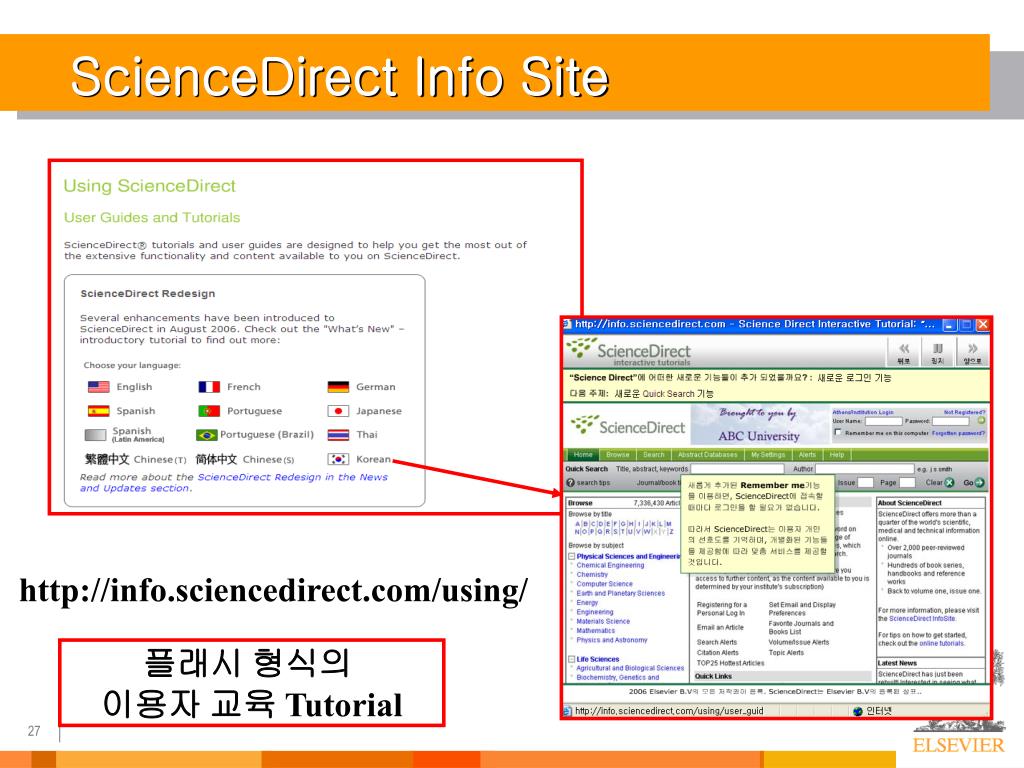This screenshot has height=768, width=1024.
Task: Open the Help tab
Action: click(x=837, y=455)
